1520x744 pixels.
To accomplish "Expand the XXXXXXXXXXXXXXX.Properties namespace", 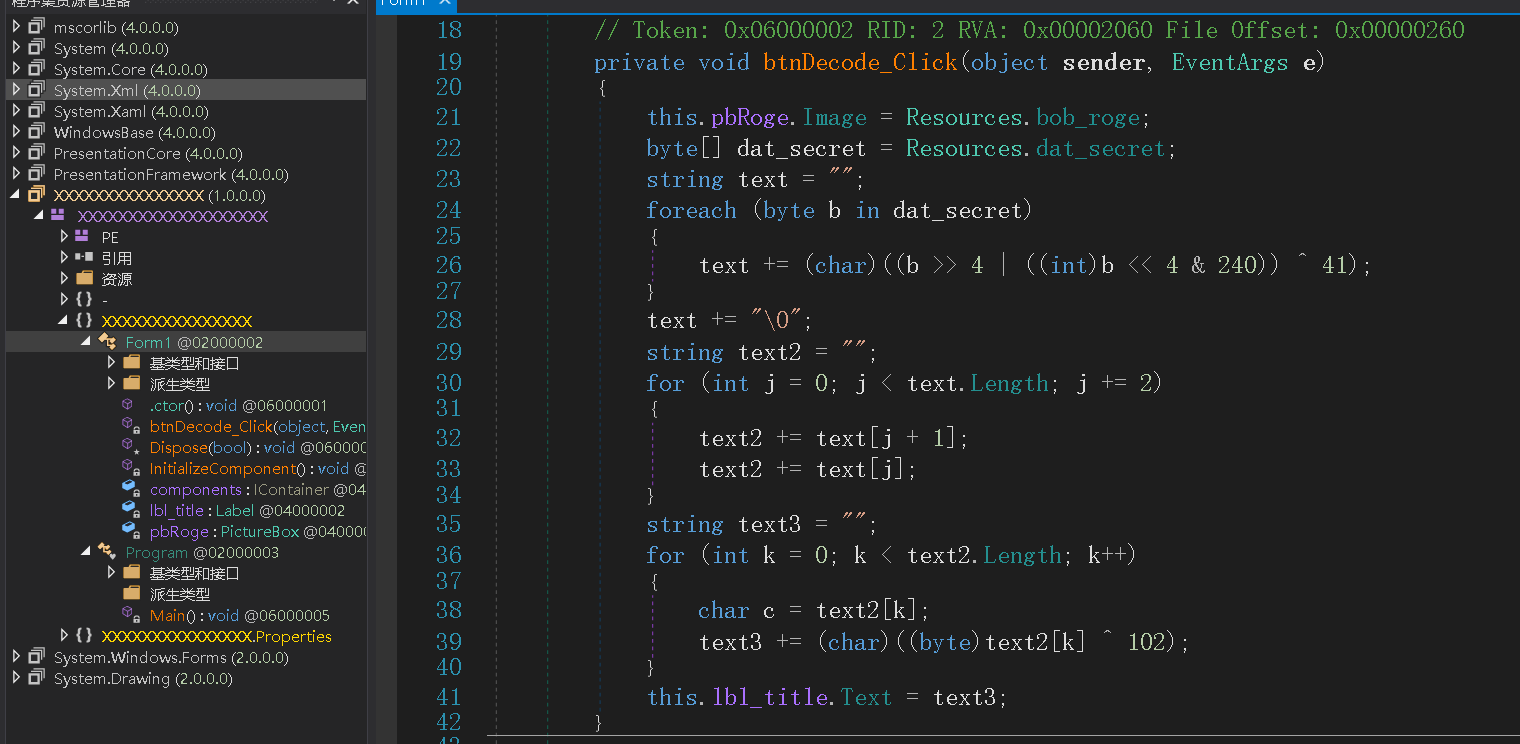I will (x=64, y=636).
